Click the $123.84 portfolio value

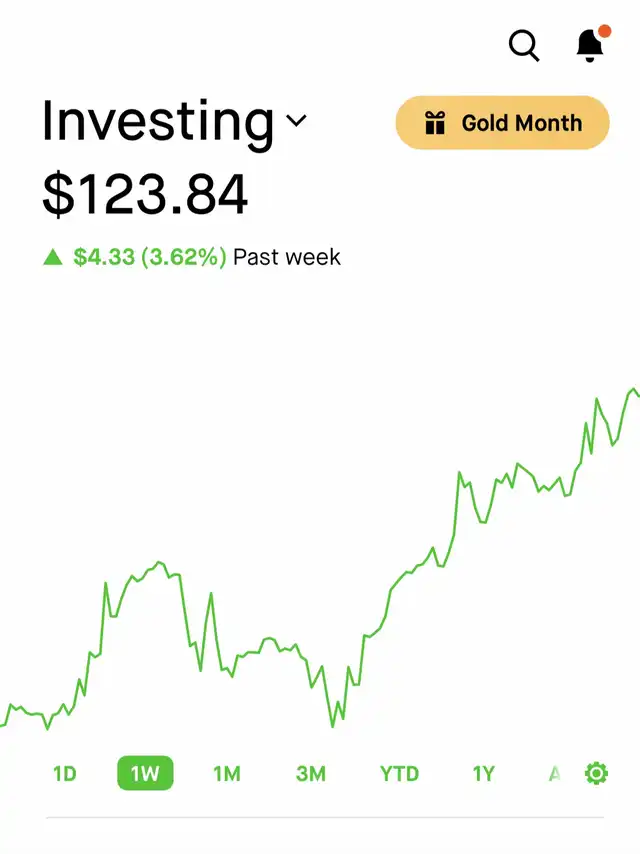(x=145, y=194)
